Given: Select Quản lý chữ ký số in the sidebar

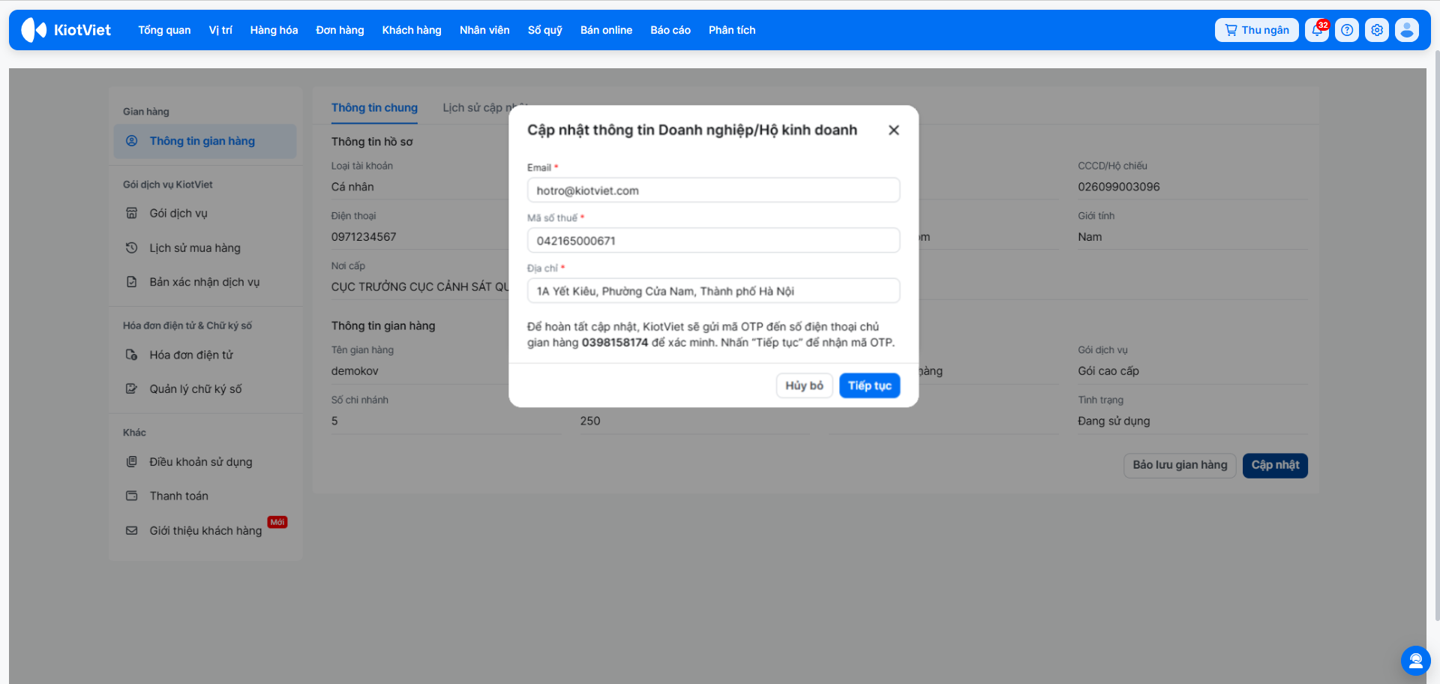Looking at the screenshot, I should pos(205,389).
